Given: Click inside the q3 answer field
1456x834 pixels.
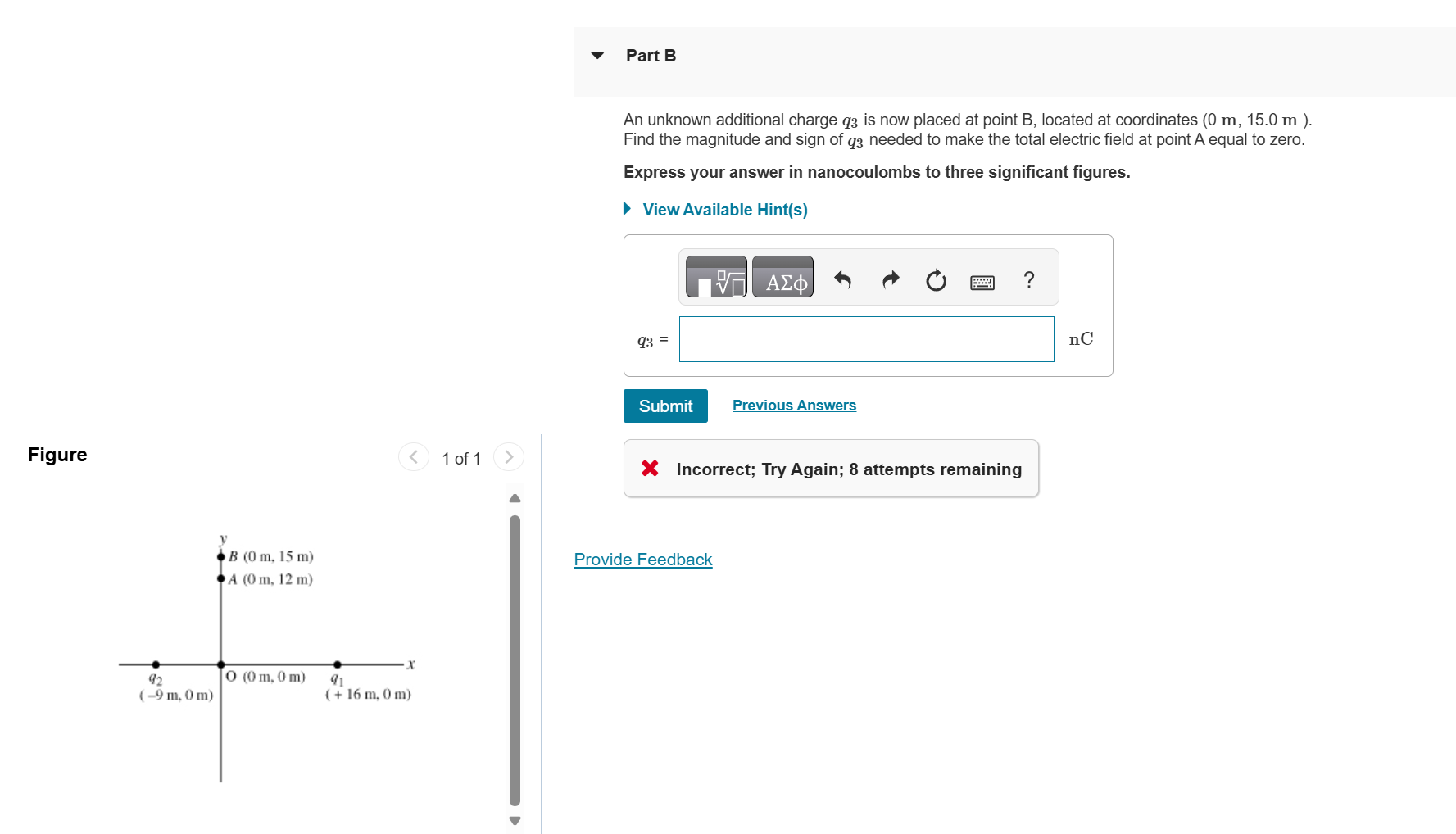Looking at the screenshot, I should pyautogui.click(x=866, y=338).
